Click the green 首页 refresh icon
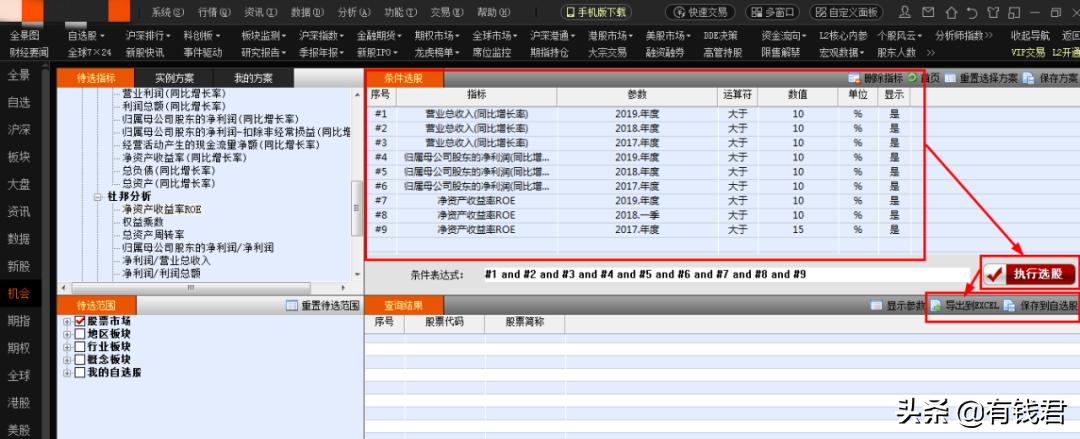 (913, 78)
